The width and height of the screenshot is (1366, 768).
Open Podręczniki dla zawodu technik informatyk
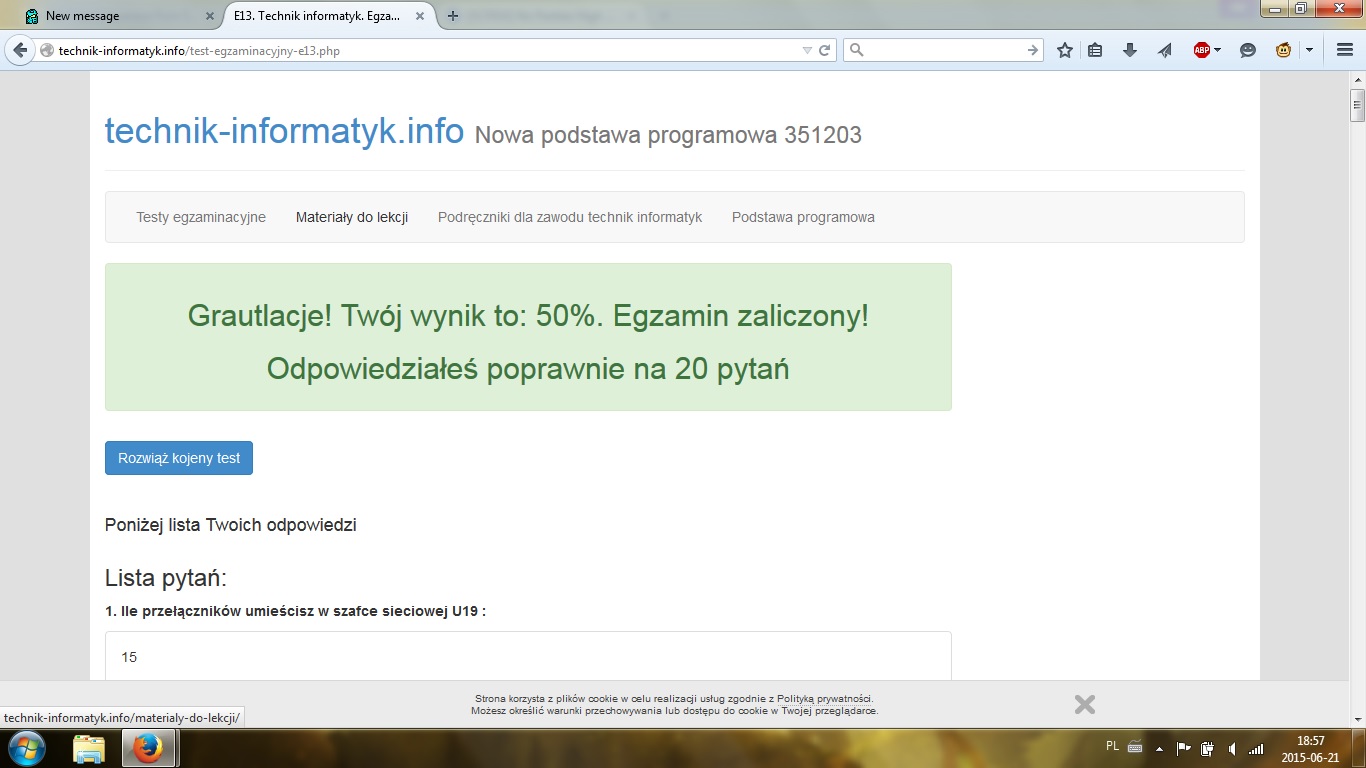570,217
